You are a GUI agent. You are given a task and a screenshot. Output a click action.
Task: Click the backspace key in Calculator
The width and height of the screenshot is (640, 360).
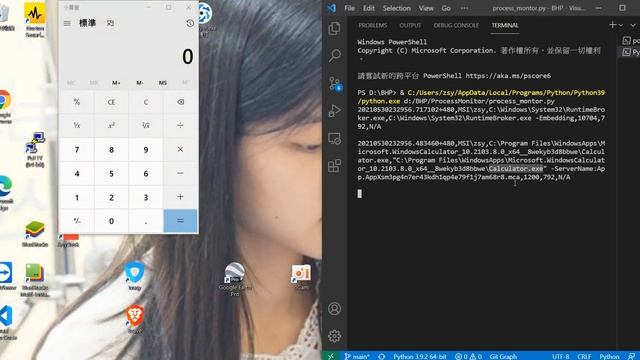[x=180, y=102]
